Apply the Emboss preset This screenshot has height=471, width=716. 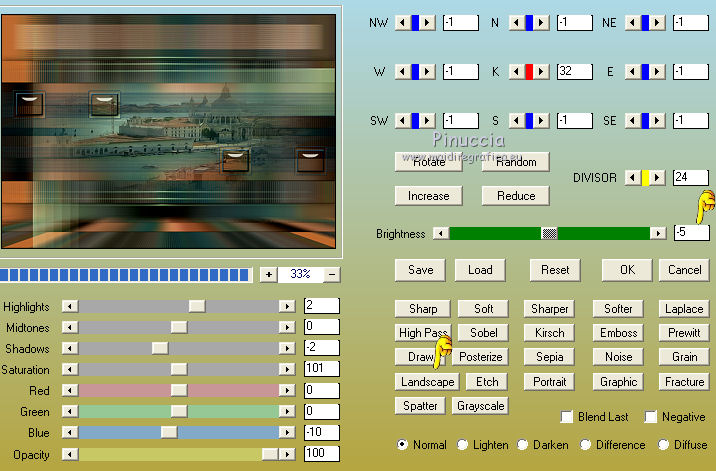(618, 333)
